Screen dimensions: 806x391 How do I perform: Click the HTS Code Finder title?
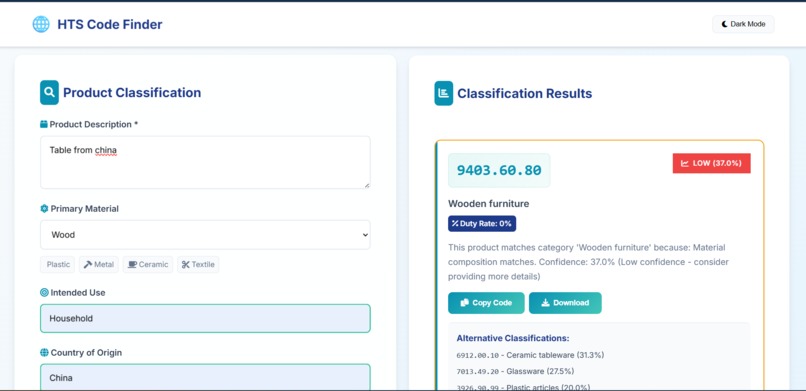click(109, 24)
